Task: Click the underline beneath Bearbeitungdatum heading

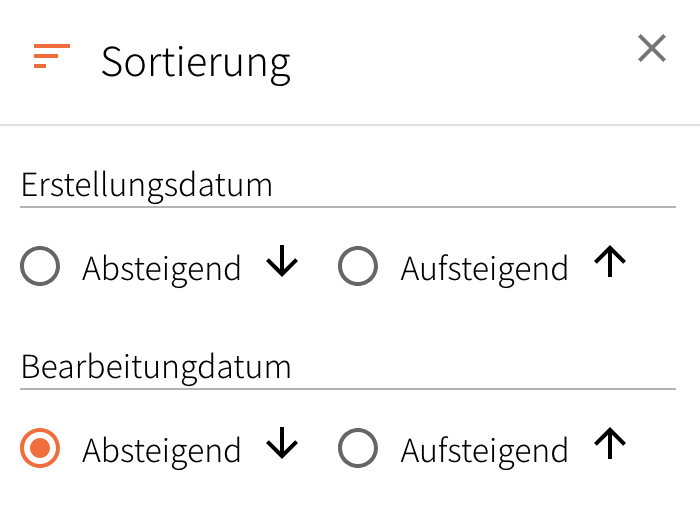Action: coord(348,389)
